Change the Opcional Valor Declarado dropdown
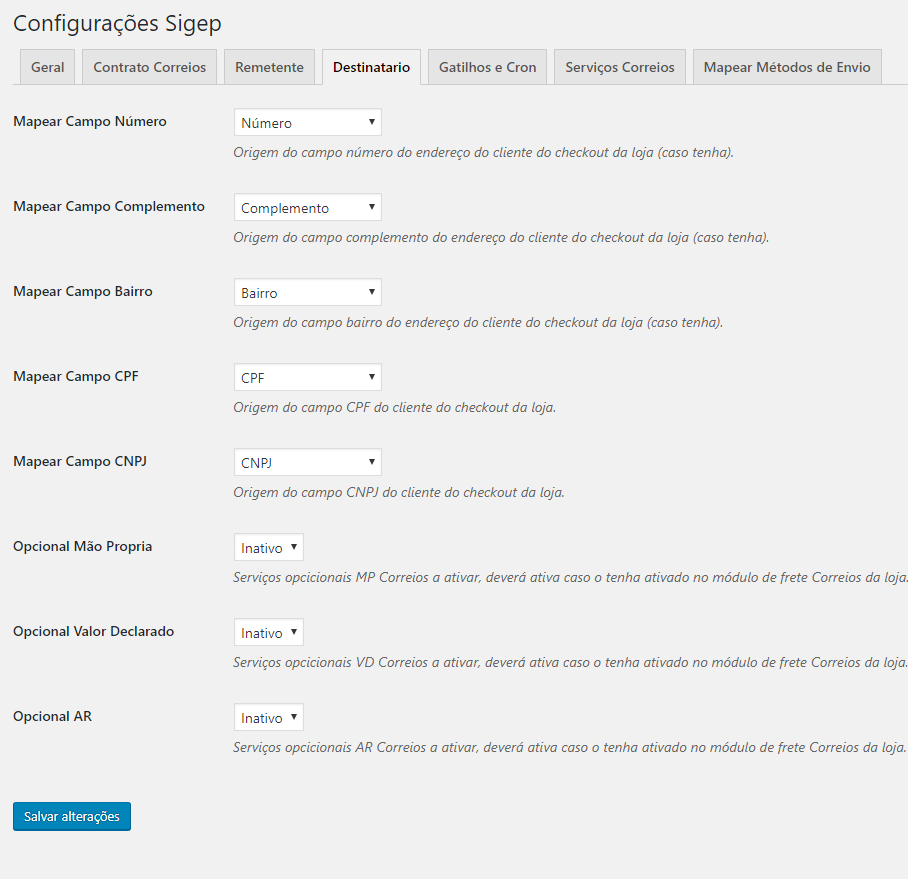The height and width of the screenshot is (879, 908). pyautogui.click(x=268, y=633)
